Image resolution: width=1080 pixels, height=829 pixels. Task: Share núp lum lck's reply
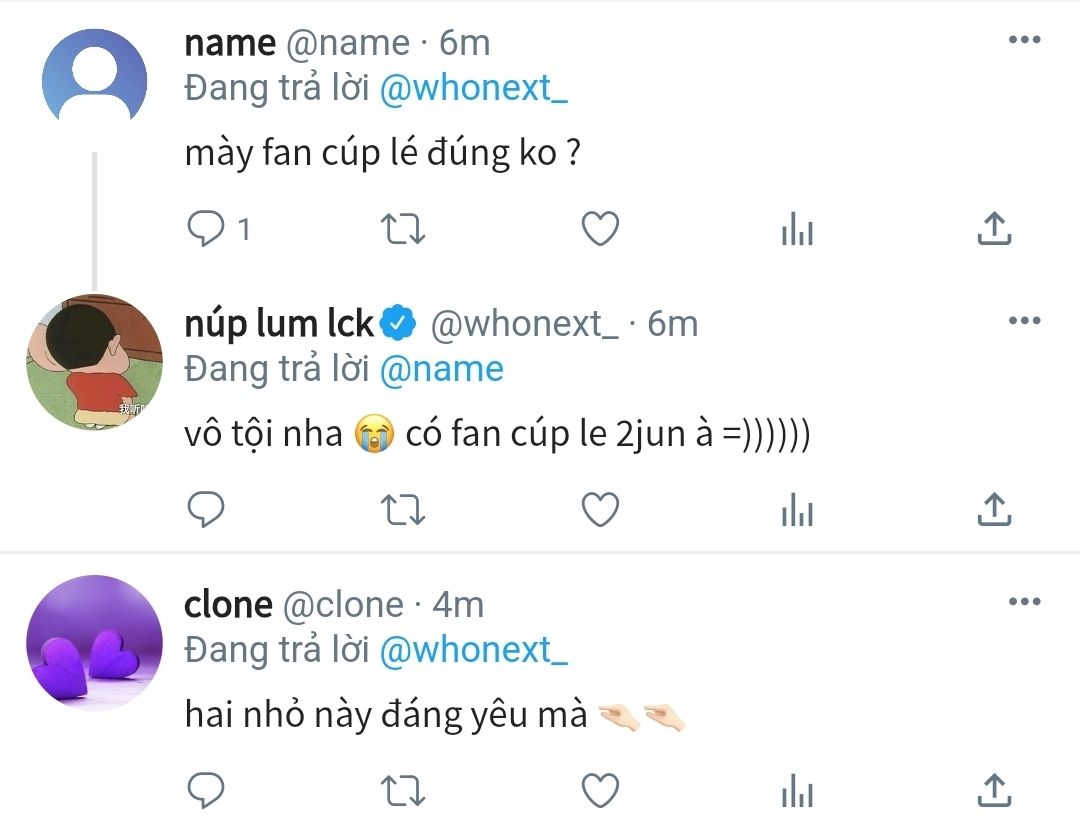point(994,509)
